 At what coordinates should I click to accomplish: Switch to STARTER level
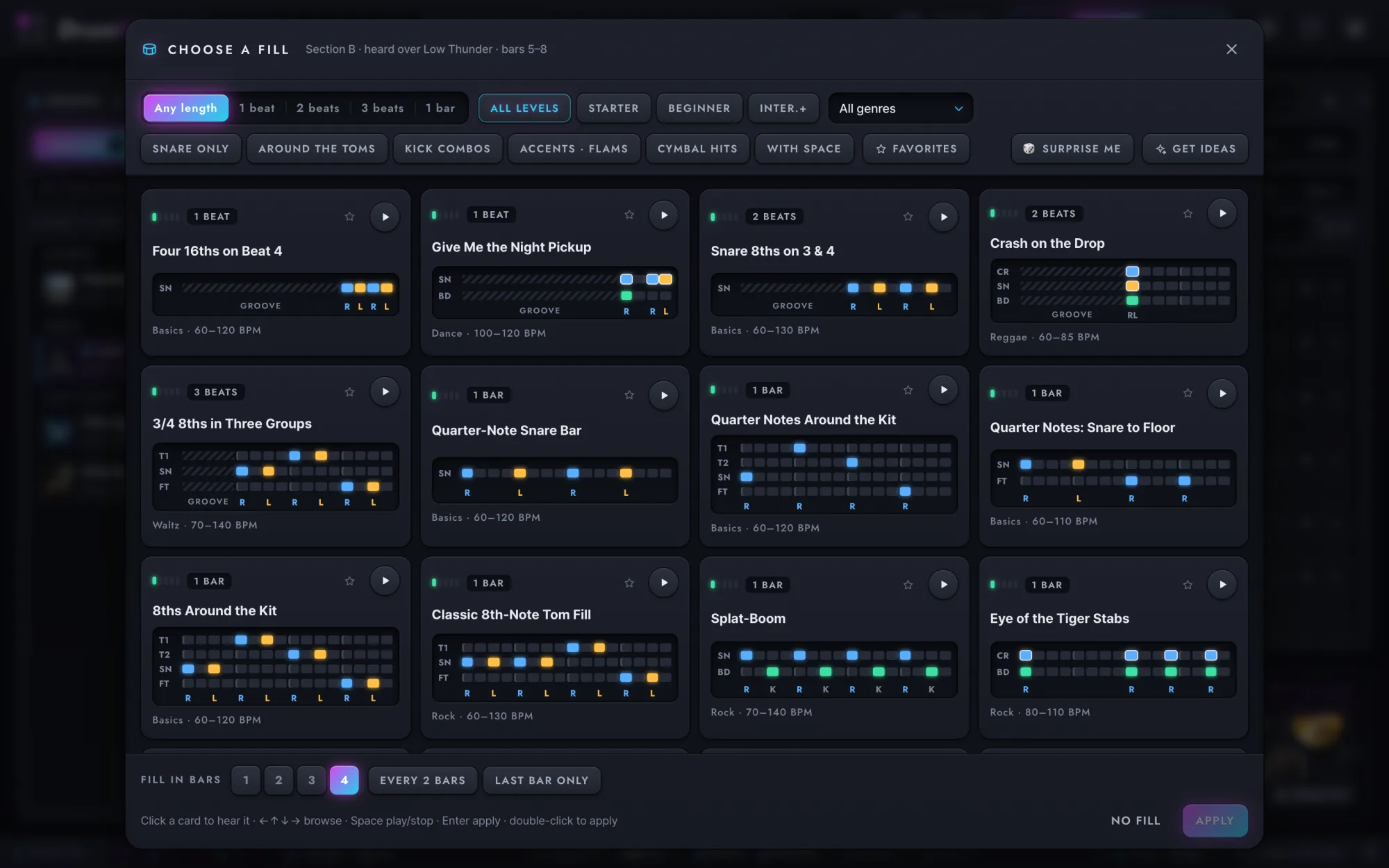[x=613, y=108]
